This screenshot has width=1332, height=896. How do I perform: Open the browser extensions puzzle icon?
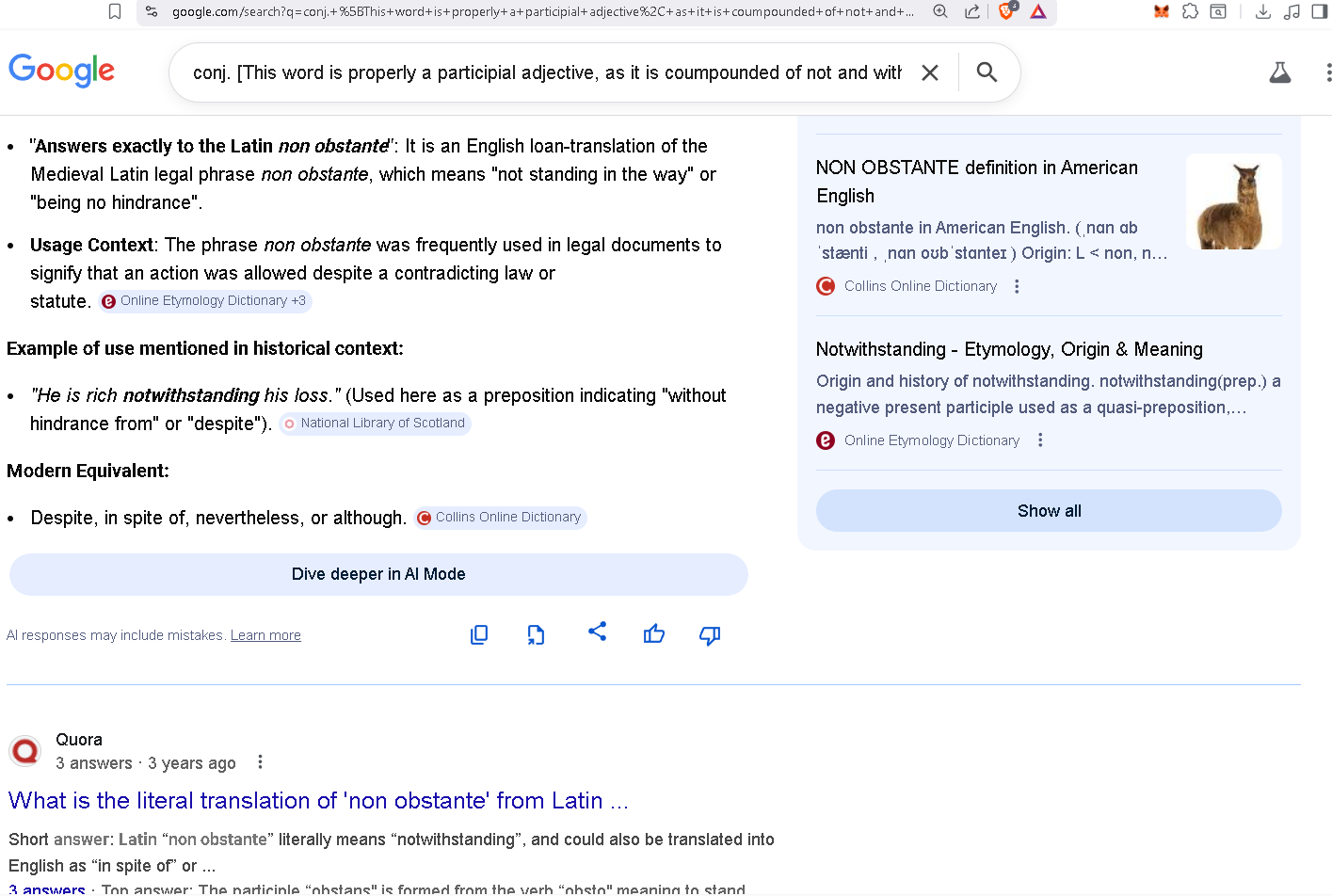(x=1190, y=11)
